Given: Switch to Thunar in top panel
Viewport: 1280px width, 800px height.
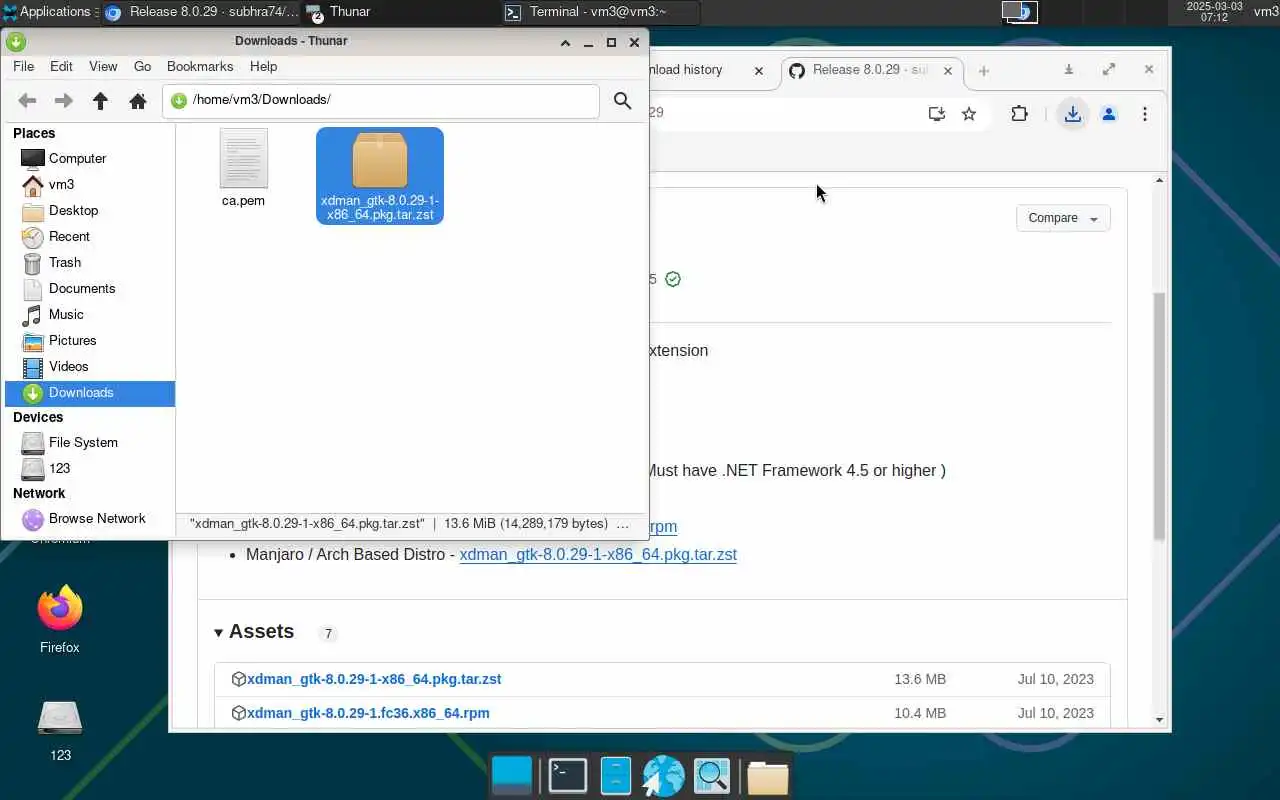Looking at the screenshot, I should tap(400, 12).
